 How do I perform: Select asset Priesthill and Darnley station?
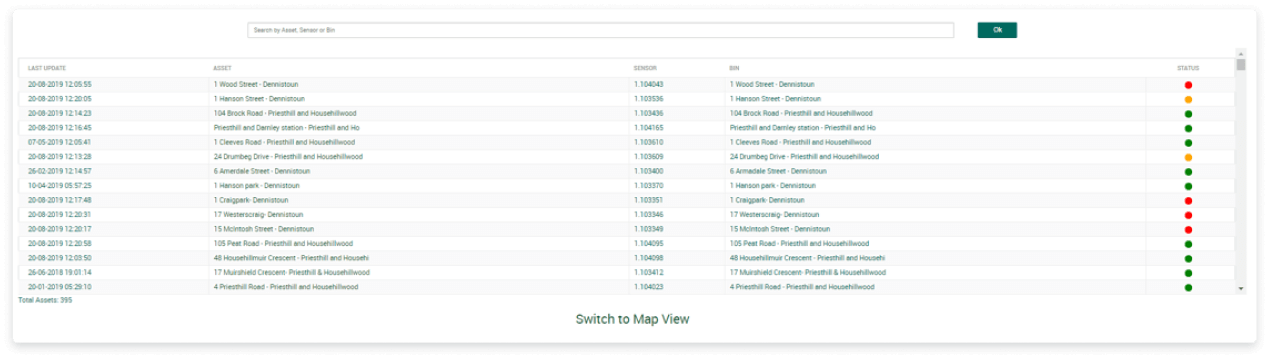(x=286, y=128)
